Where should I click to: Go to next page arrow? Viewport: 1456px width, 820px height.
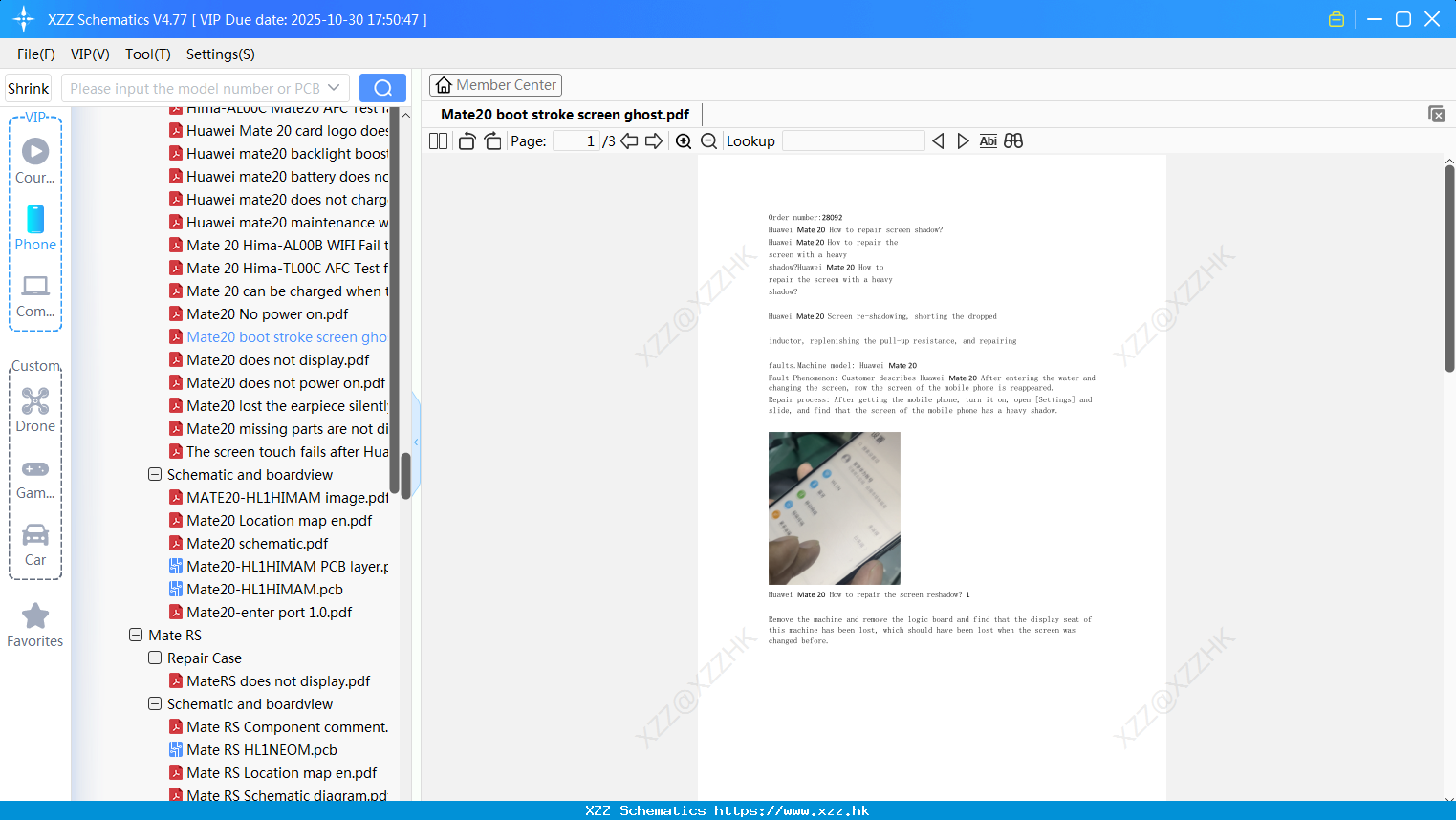coord(654,140)
